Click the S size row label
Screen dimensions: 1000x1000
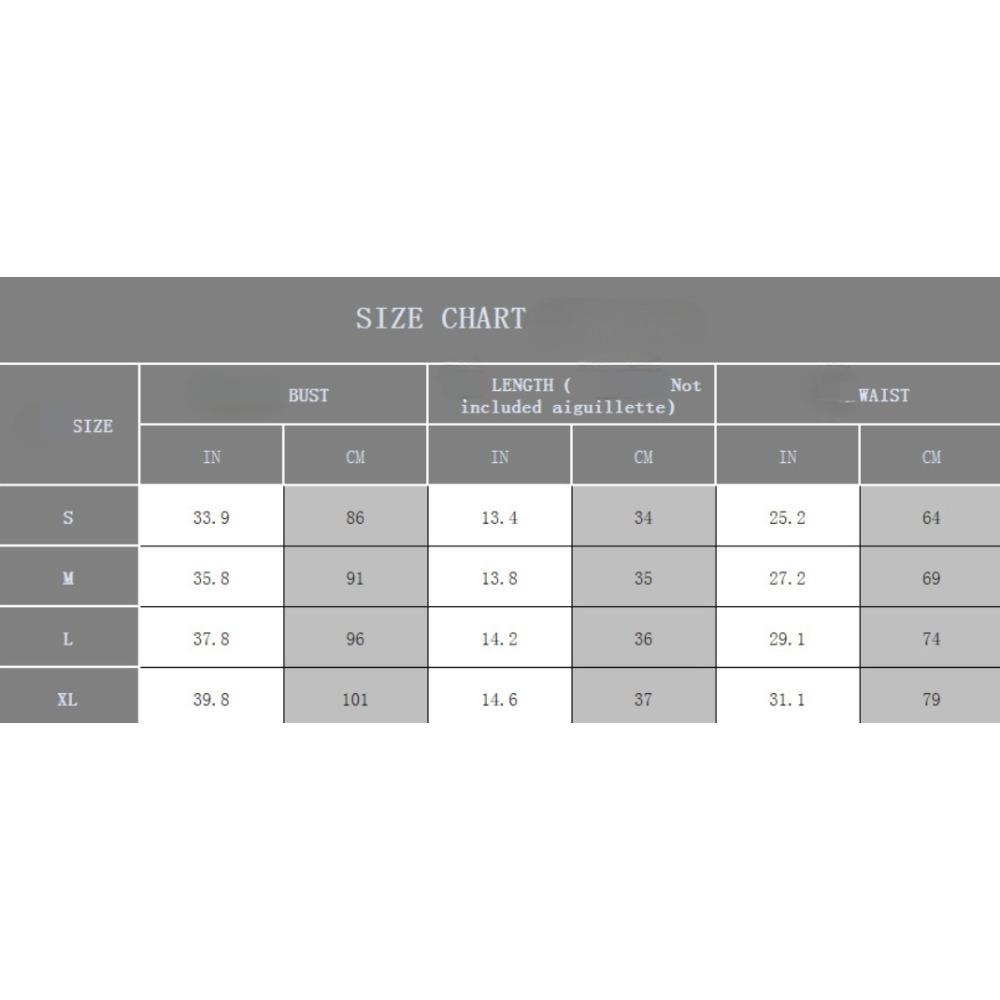point(68,518)
